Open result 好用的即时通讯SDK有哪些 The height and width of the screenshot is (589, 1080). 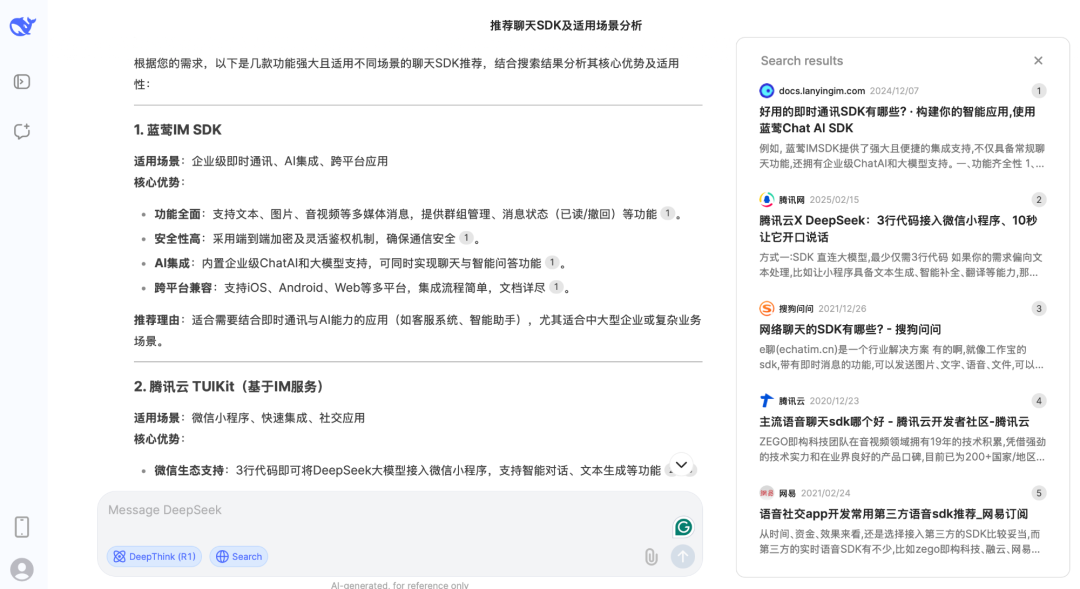click(x=897, y=120)
